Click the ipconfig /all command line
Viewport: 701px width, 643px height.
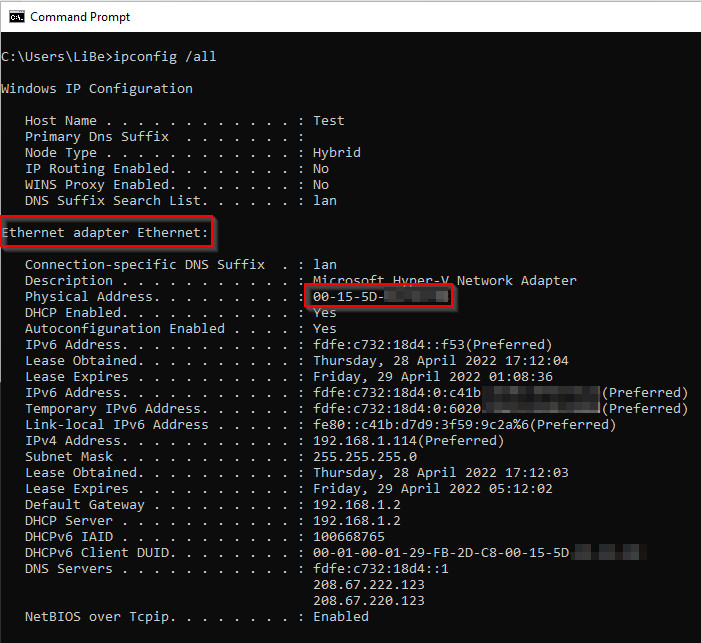point(109,56)
